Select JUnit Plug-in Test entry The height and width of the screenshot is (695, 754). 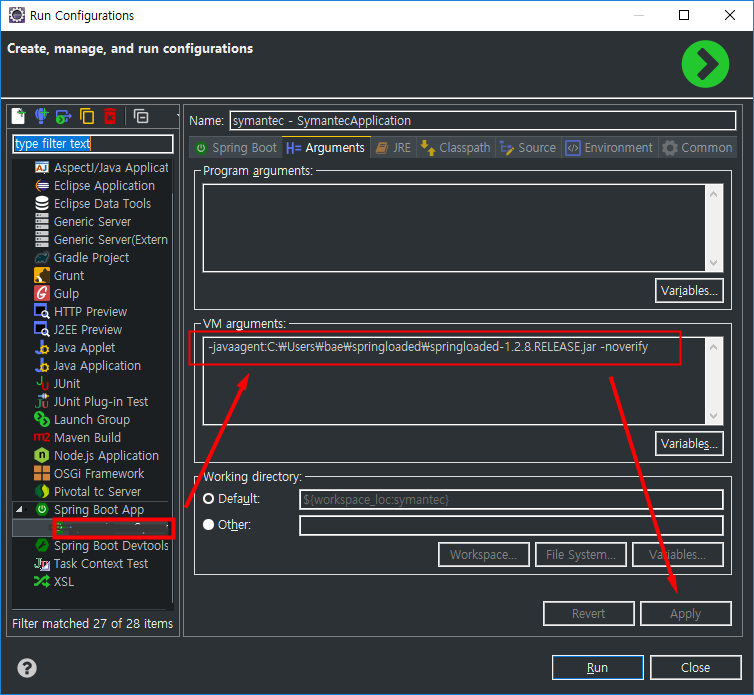[91, 402]
